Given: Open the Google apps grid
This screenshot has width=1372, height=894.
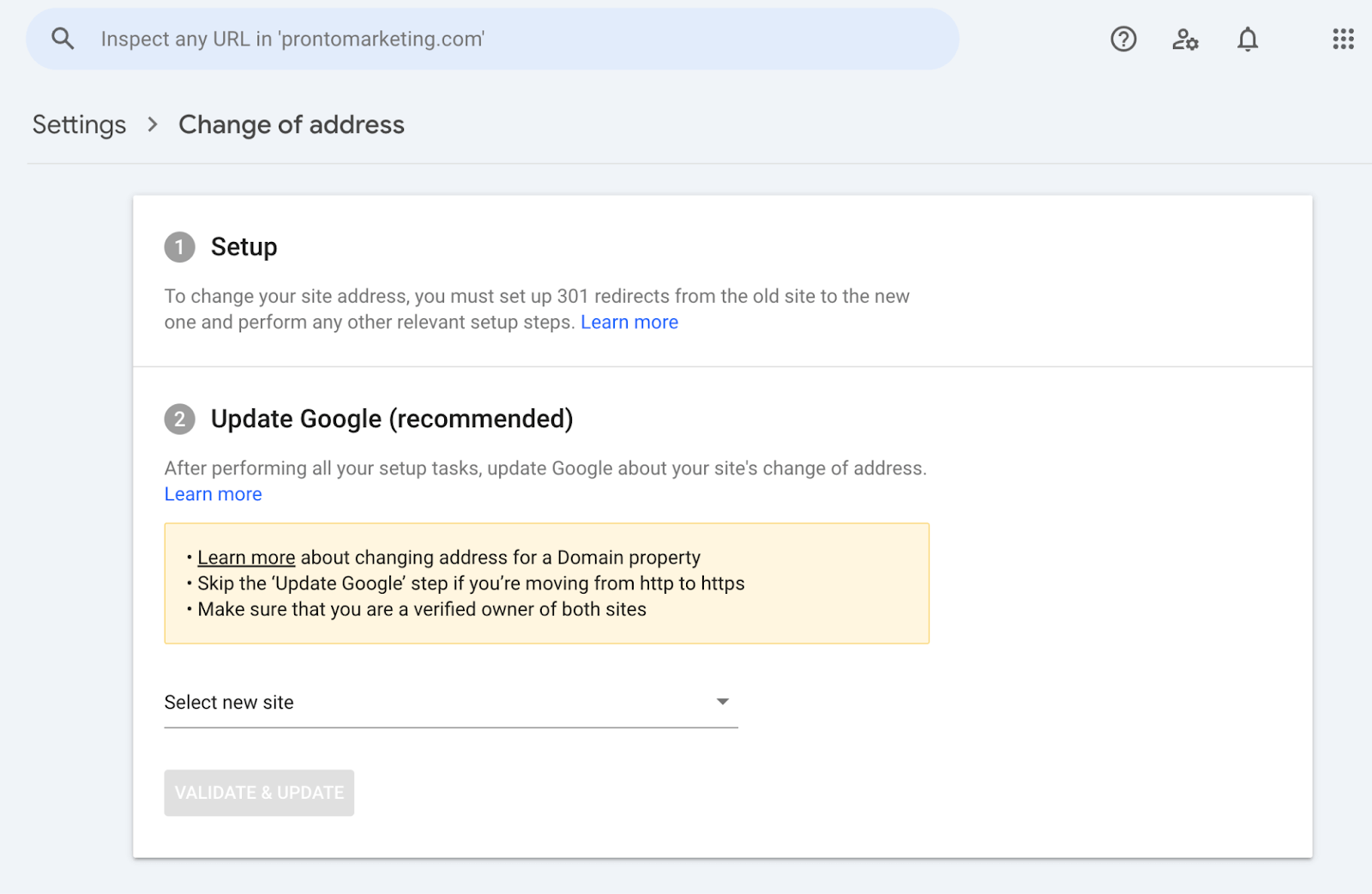Looking at the screenshot, I should pos(1343,39).
